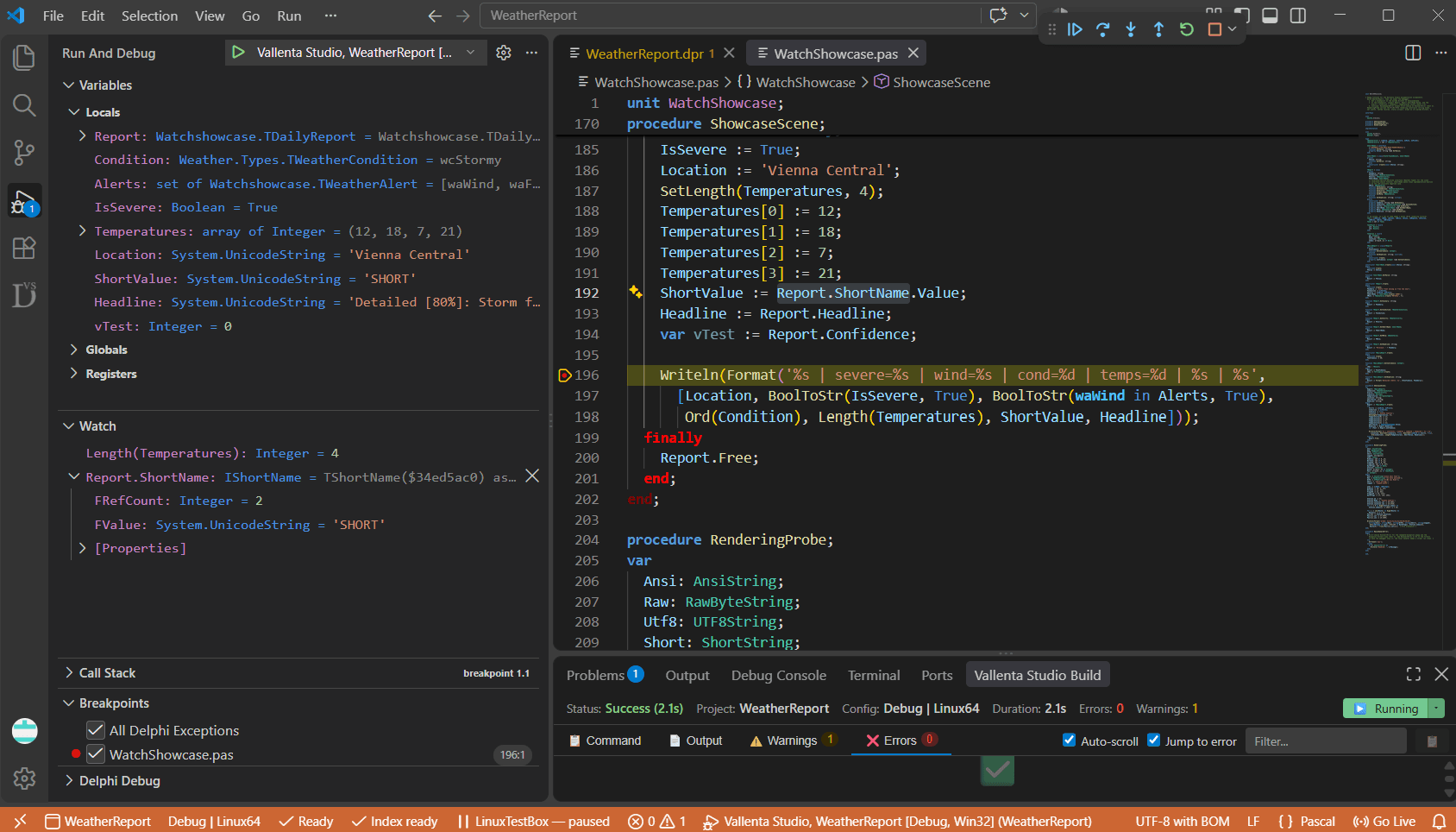Open editor more actions ellipsis
Viewport: 1456px width, 832px height.
(1441, 53)
